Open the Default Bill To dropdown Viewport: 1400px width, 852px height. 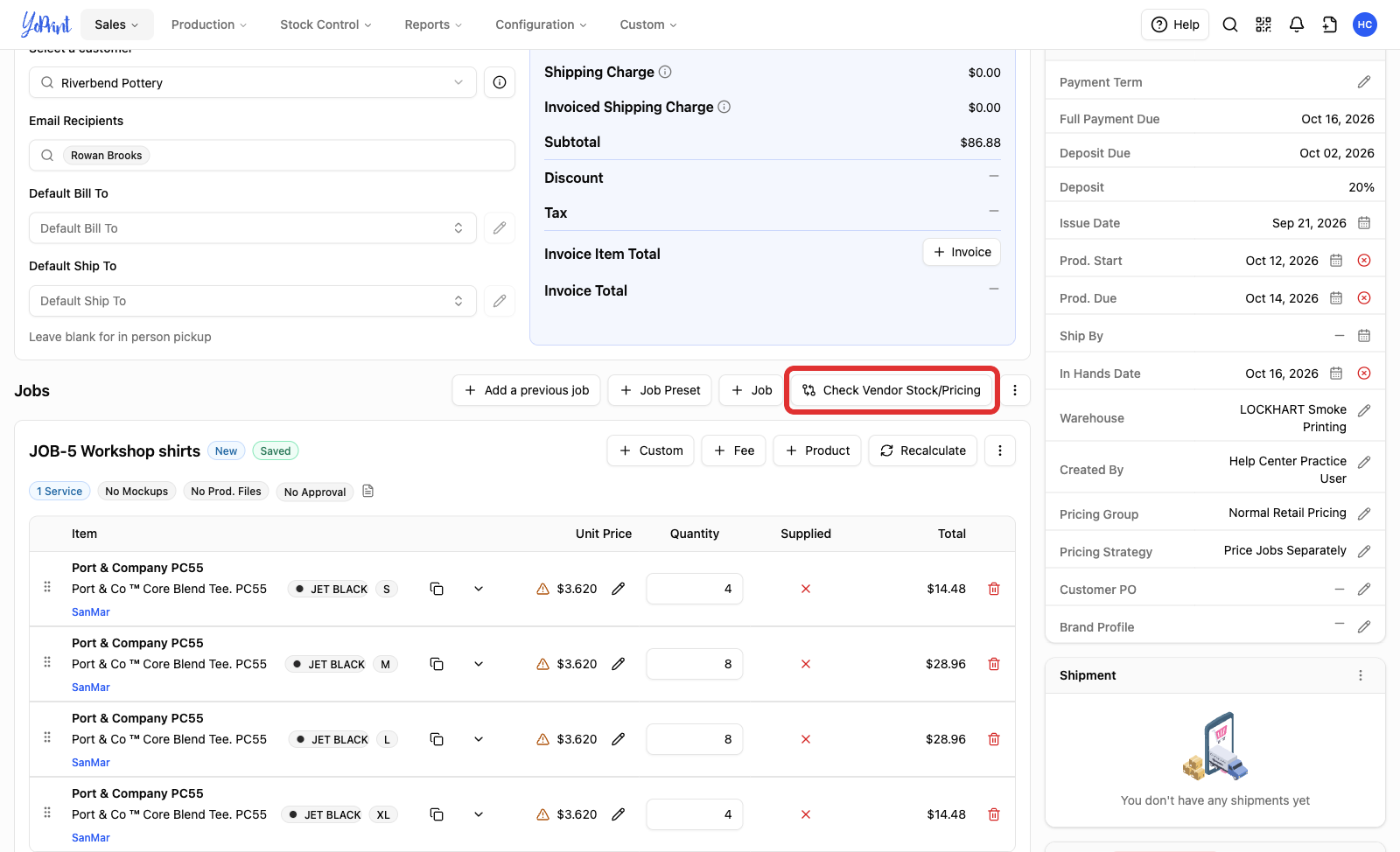[253, 228]
